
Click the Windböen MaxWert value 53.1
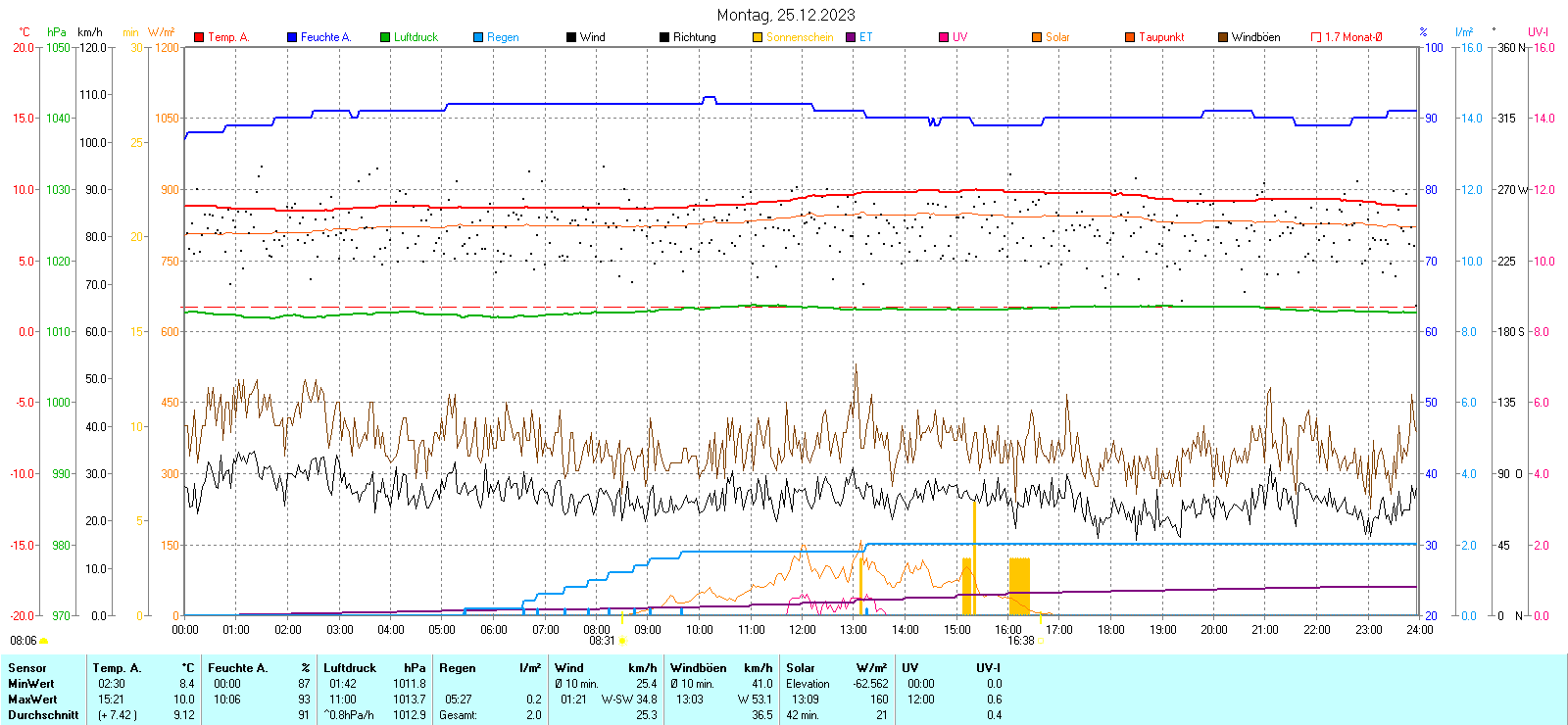coord(761,700)
